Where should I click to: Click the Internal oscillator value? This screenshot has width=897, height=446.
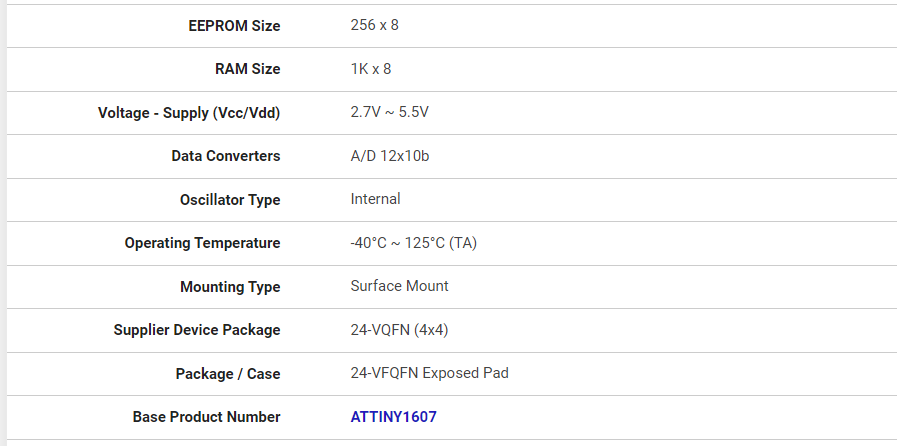click(x=375, y=199)
